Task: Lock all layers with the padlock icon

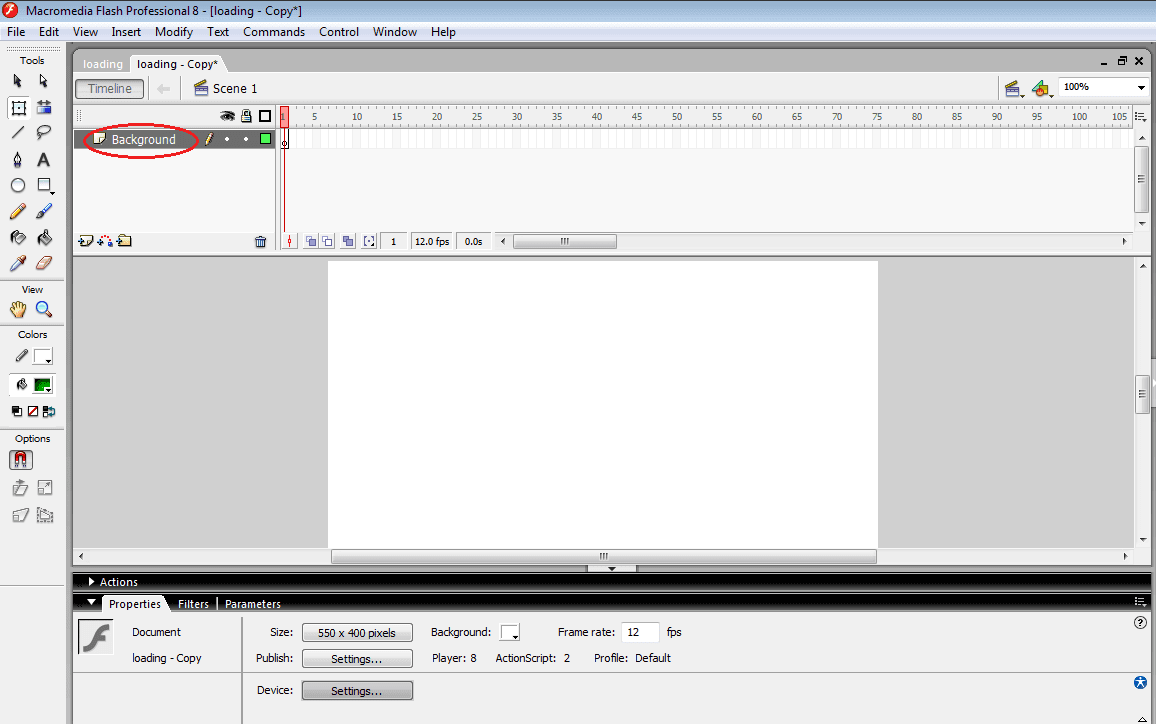Action: [x=245, y=116]
